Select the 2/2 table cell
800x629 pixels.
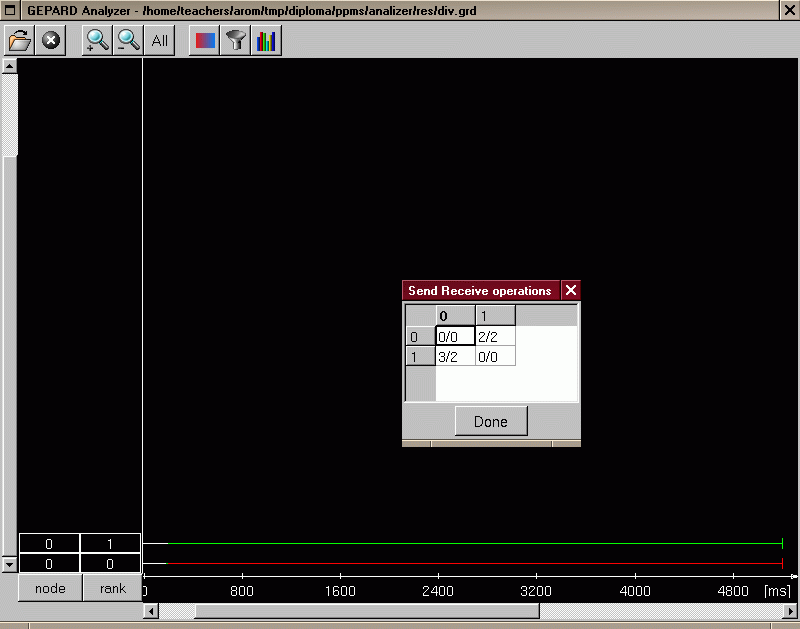tap(495, 337)
